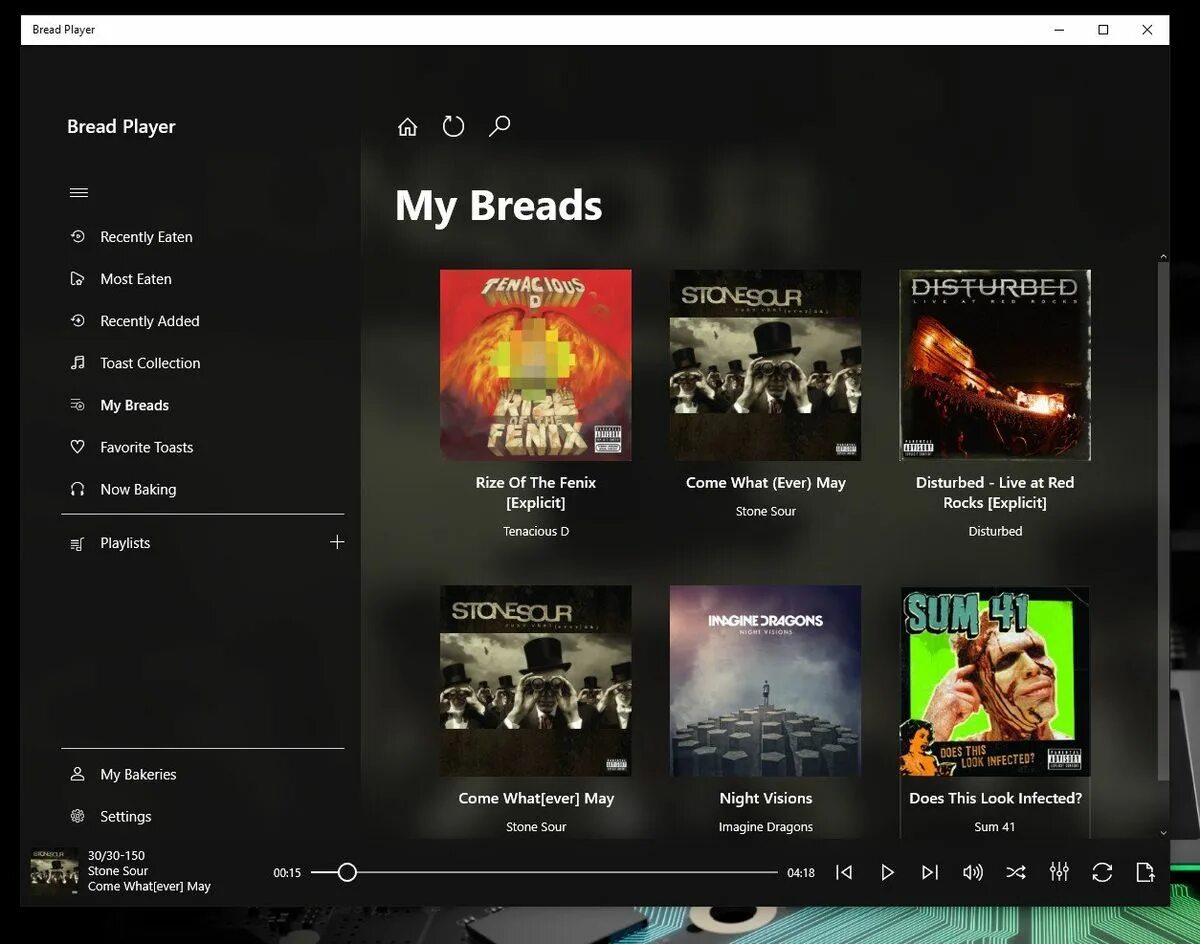Select Recently Added menu item
Screen dimensions: 1200x944
150,321
